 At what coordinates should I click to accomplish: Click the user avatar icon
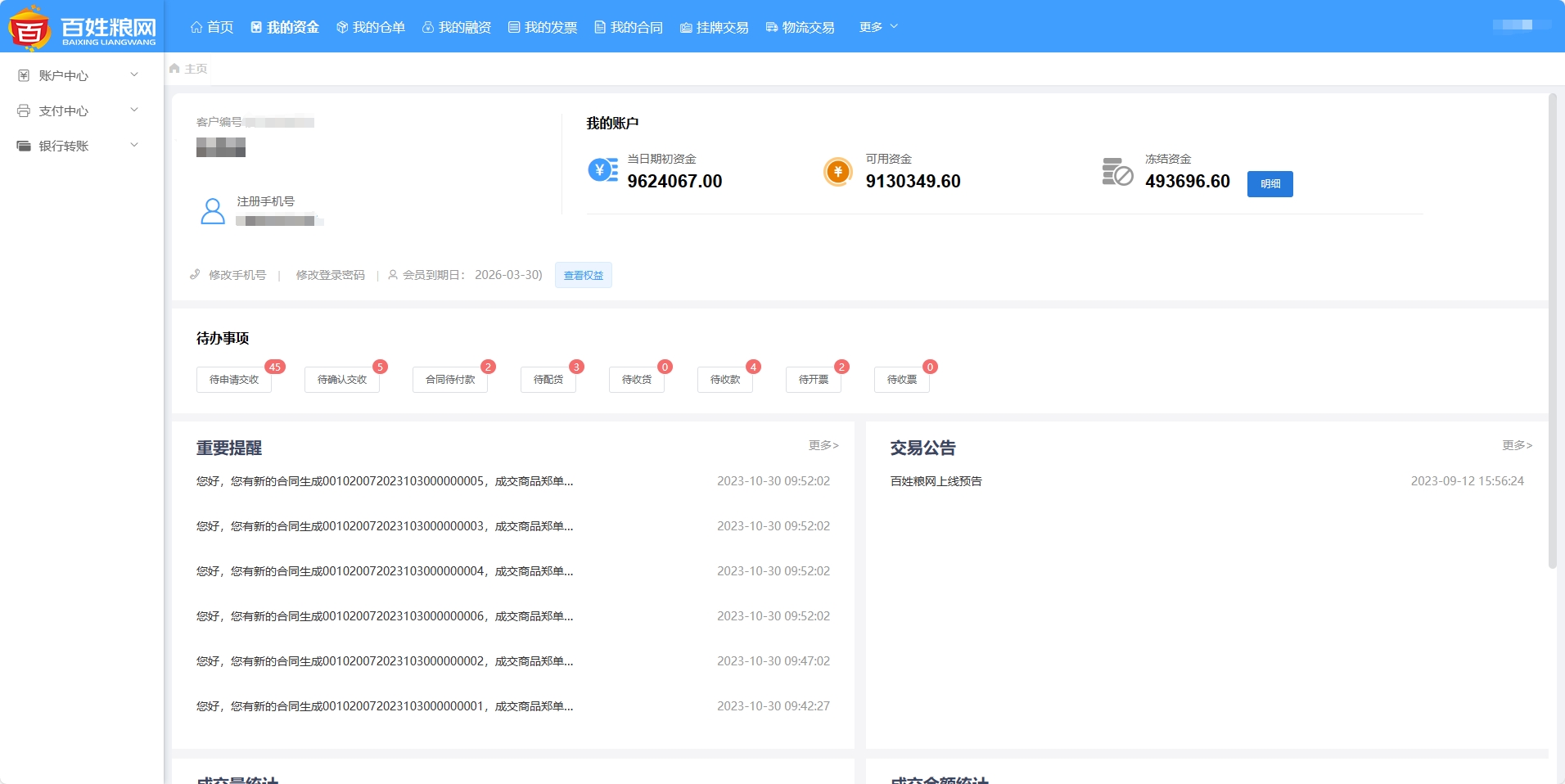tap(213, 211)
